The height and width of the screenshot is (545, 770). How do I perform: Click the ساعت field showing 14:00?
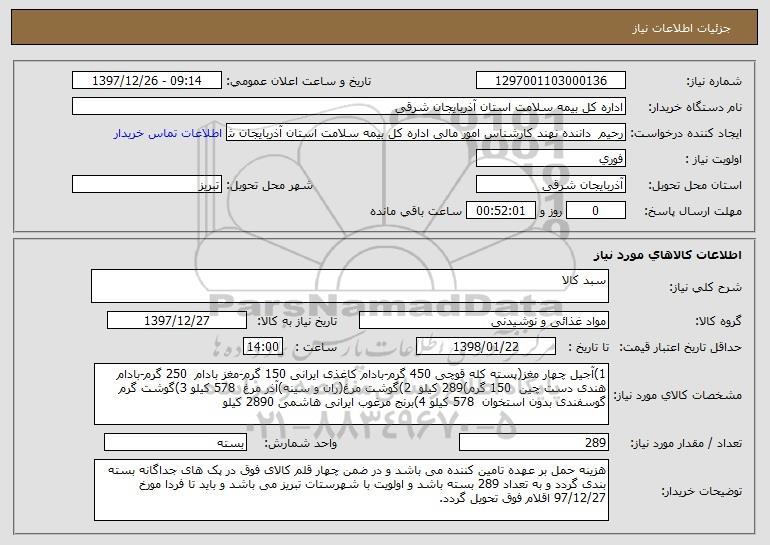(x=263, y=347)
